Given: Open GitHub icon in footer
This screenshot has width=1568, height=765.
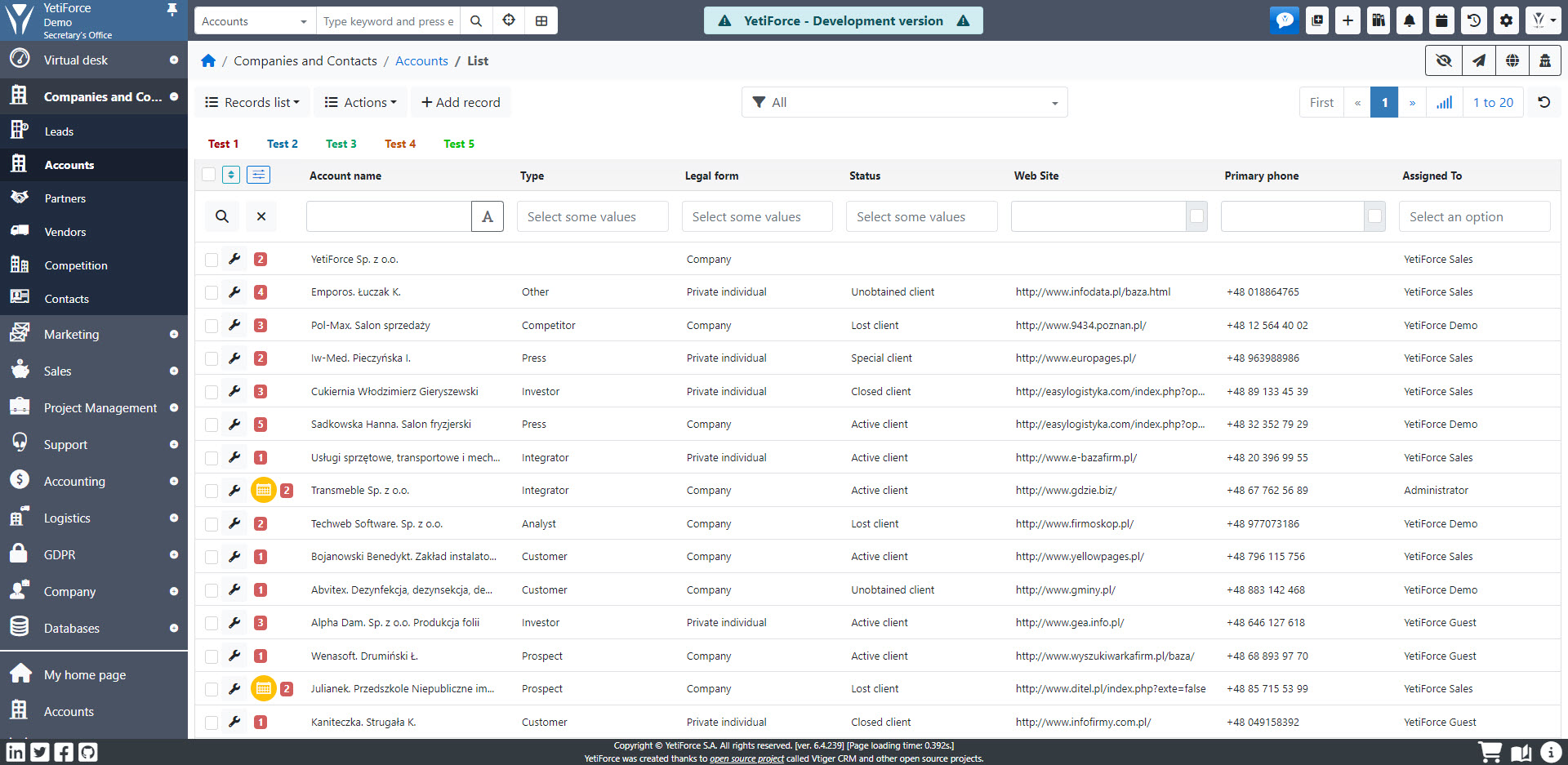Looking at the screenshot, I should click(88, 752).
